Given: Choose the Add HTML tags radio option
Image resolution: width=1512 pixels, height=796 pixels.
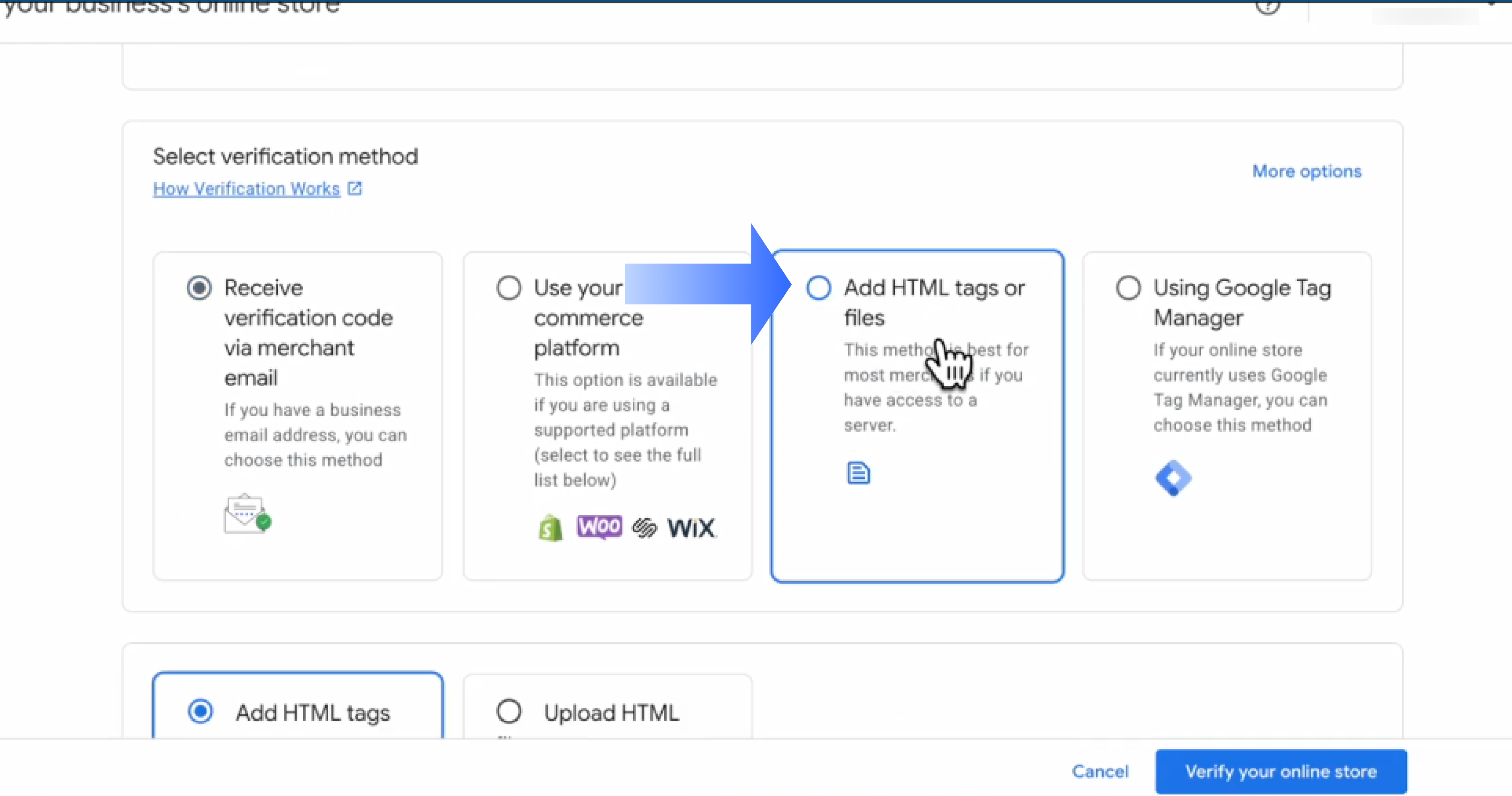Looking at the screenshot, I should click(x=200, y=711).
